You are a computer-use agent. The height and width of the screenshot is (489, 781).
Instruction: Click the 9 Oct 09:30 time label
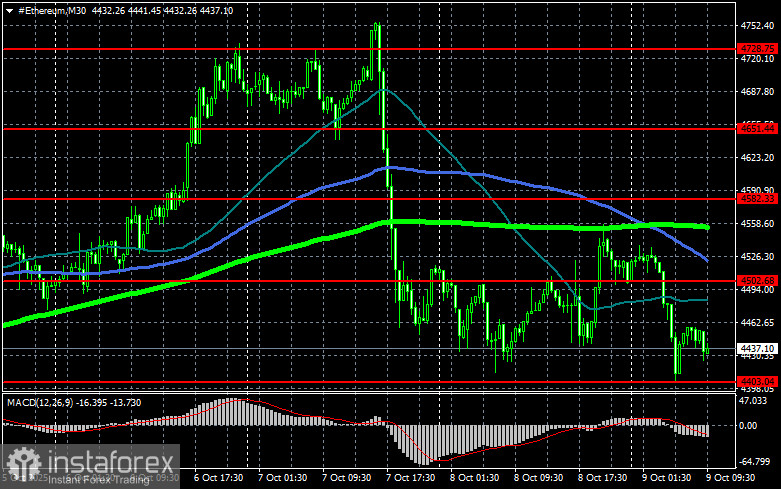pyautogui.click(x=730, y=478)
